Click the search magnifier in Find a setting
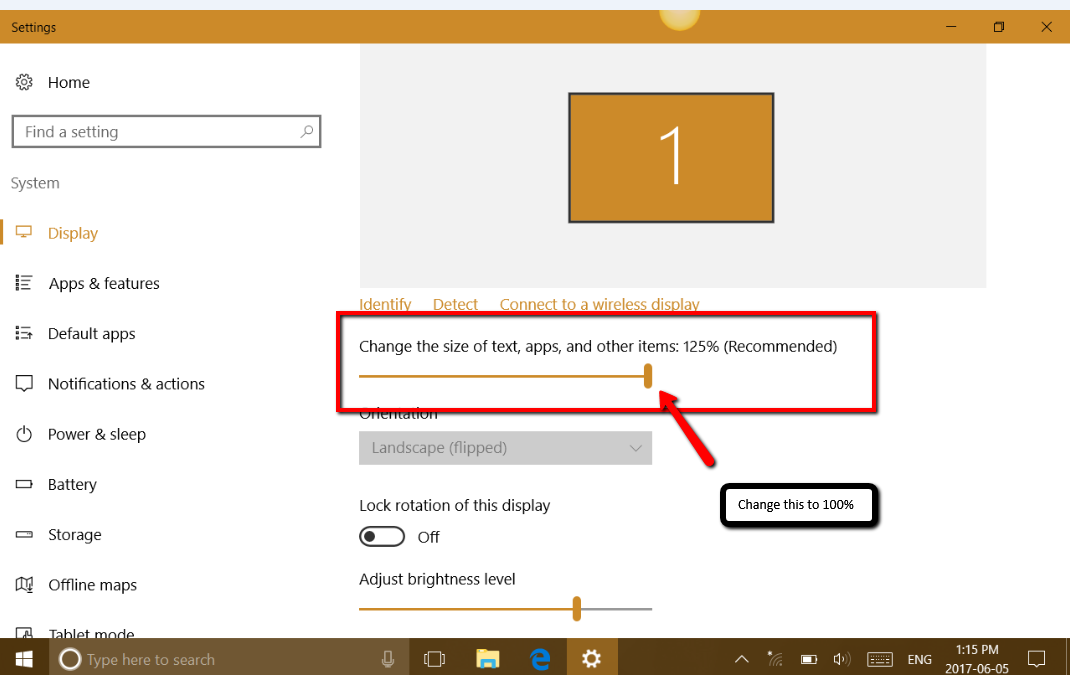Image resolution: width=1070 pixels, height=675 pixels. click(307, 131)
